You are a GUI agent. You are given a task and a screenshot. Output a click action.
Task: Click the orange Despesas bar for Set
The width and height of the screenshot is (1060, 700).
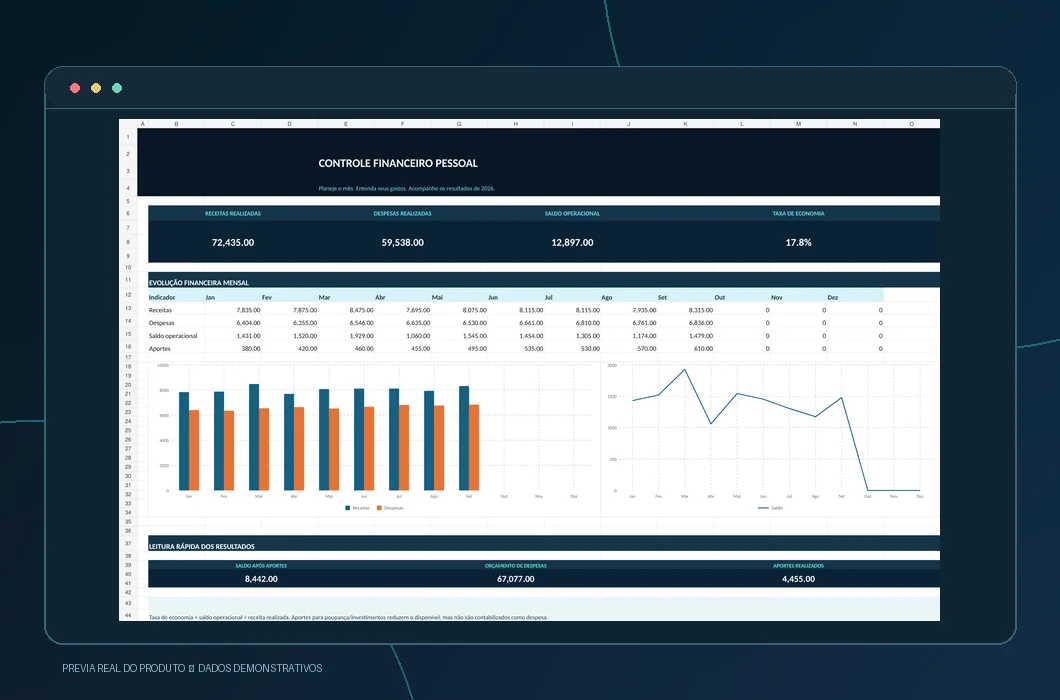point(474,448)
